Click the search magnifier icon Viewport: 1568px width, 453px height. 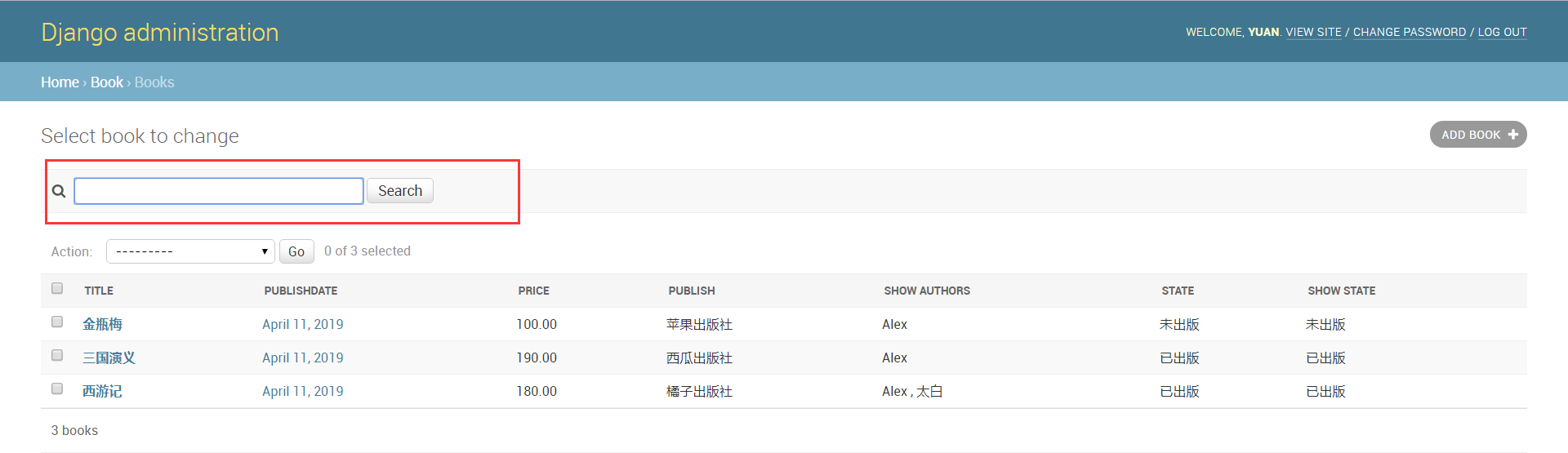(x=59, y=191)
